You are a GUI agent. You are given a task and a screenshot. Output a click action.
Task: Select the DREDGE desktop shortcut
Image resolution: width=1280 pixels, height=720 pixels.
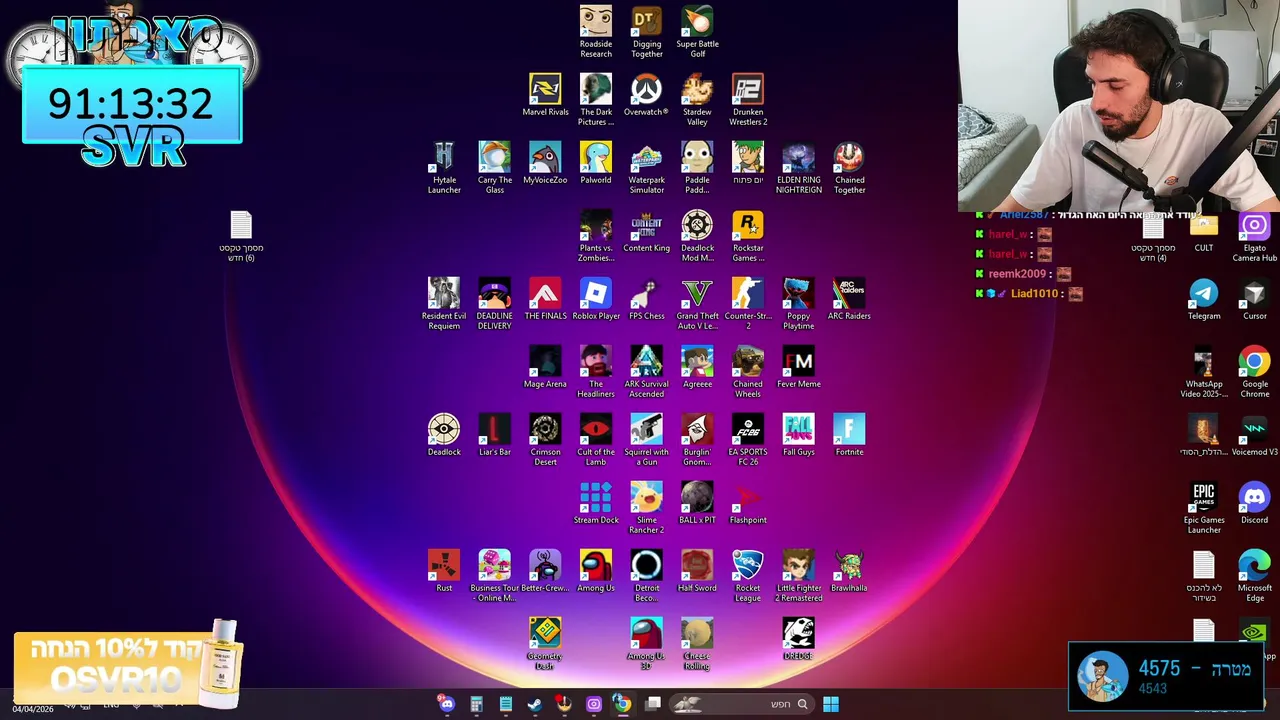pyautogui.click(x=799, y=639)
